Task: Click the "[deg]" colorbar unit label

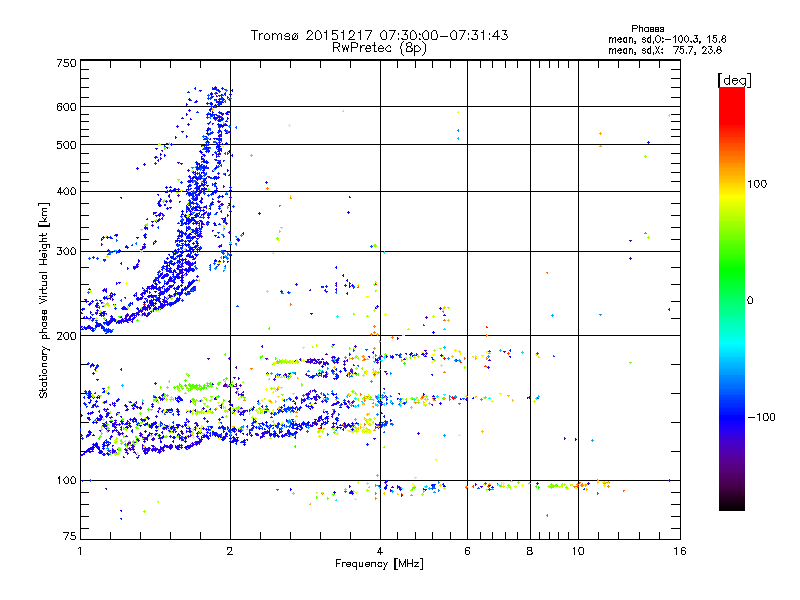Action: 734,80
